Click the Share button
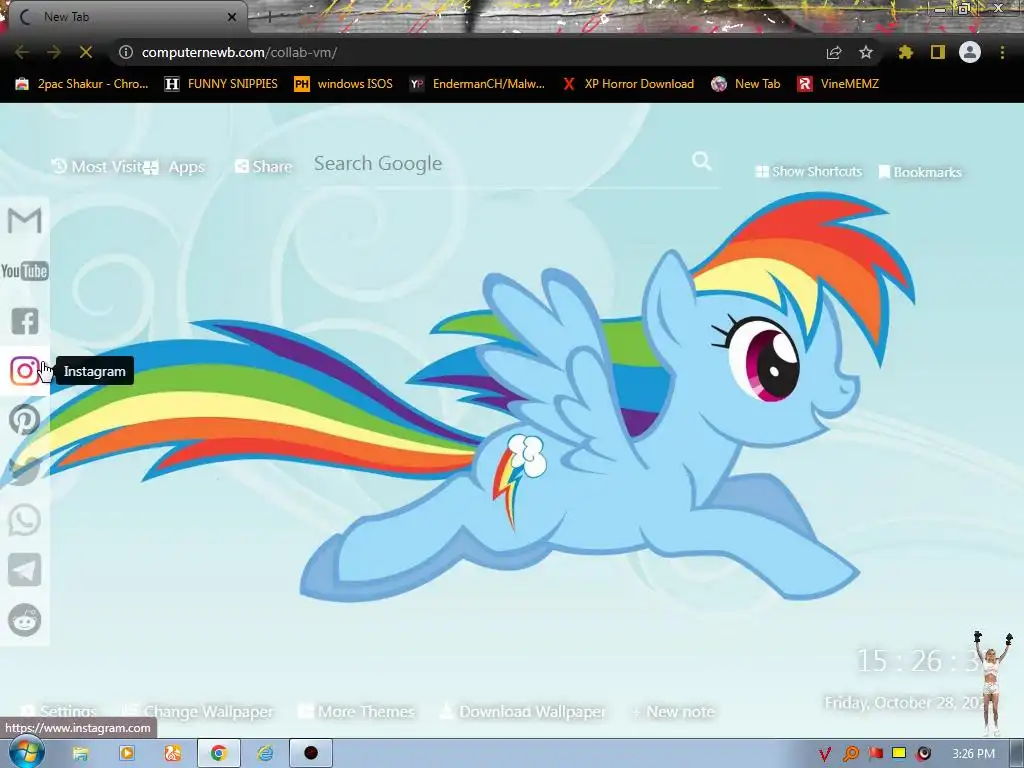This screenshot has width=1024, height=768. pos(263,167)
